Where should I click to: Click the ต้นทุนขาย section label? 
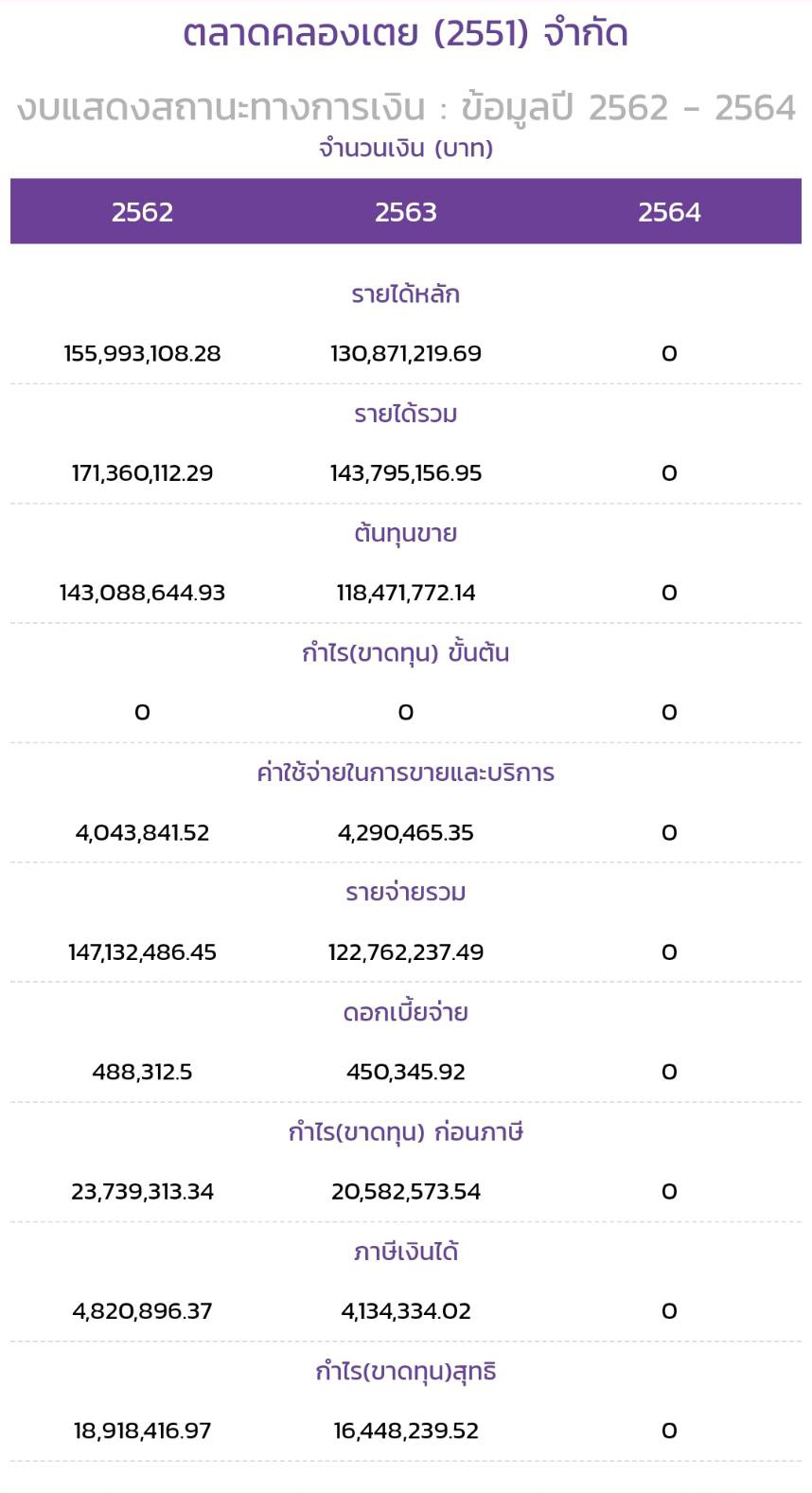(x=405, y=533)
